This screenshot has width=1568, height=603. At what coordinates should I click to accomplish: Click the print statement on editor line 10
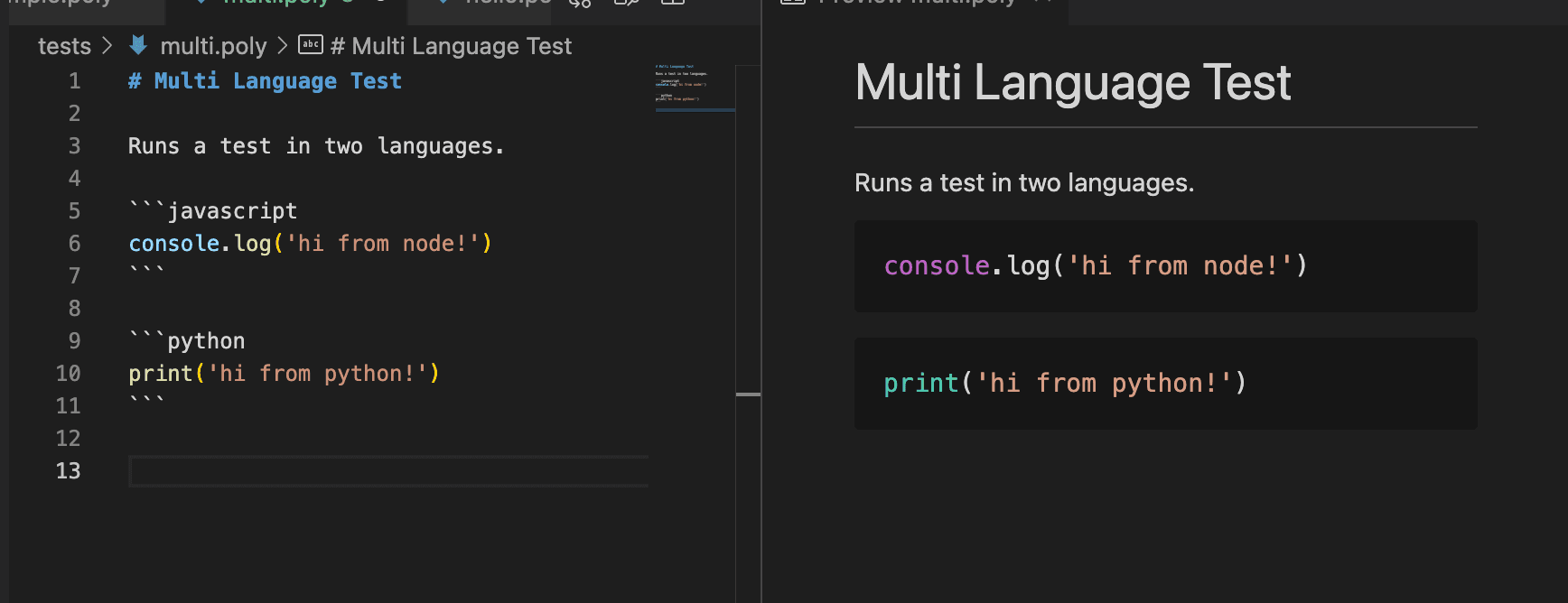(x=284, y=374)
